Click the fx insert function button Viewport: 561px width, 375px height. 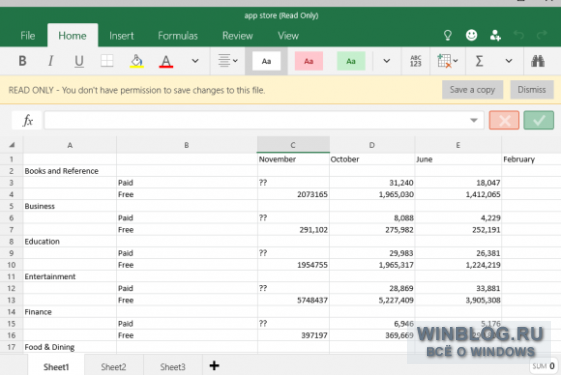27,120
